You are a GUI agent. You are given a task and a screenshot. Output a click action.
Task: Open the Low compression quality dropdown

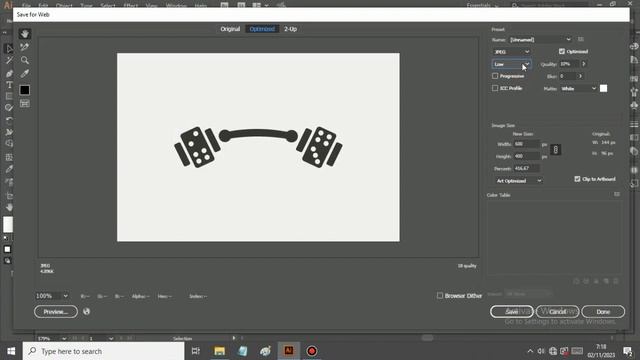[x=511, y=64]
